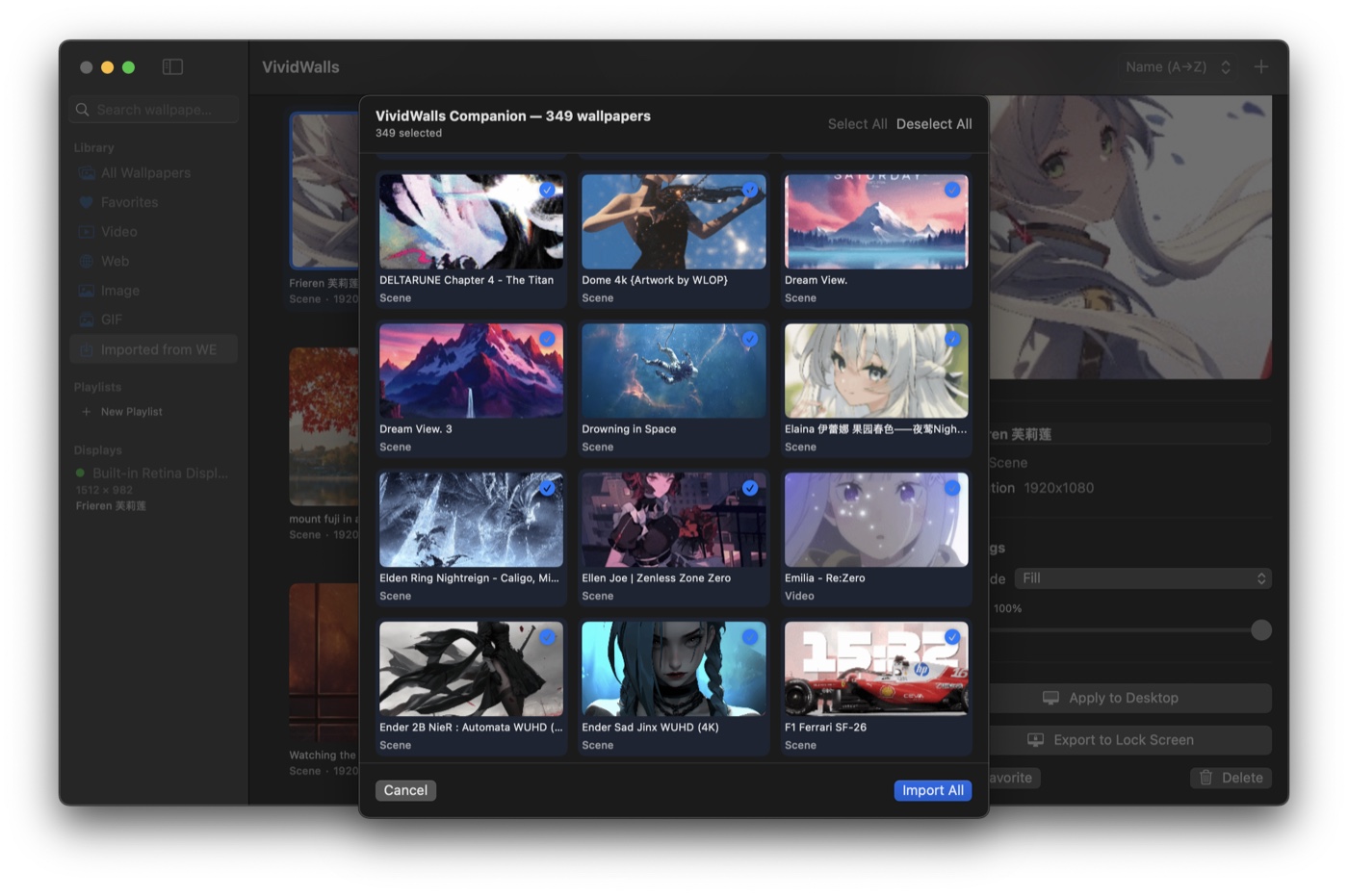
Task: Toggle the sidebar panel icon
Action: (x=172, y=66)
